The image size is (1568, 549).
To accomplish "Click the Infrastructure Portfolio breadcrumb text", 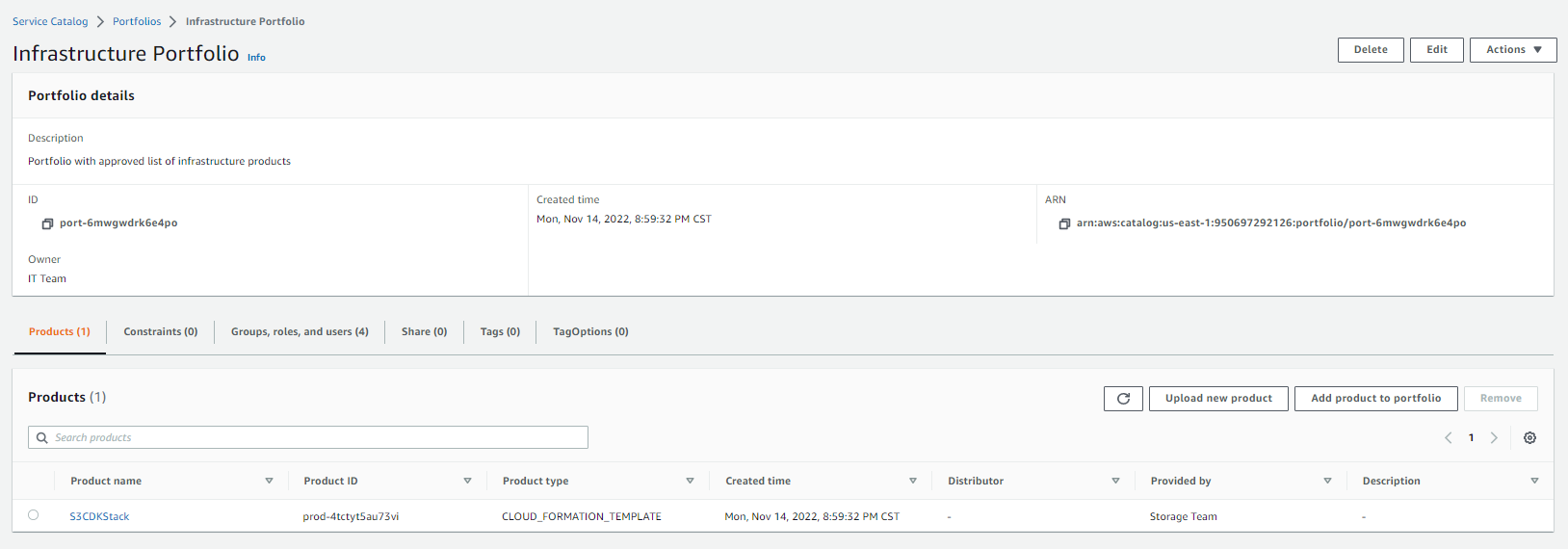I will pos(246,21).
